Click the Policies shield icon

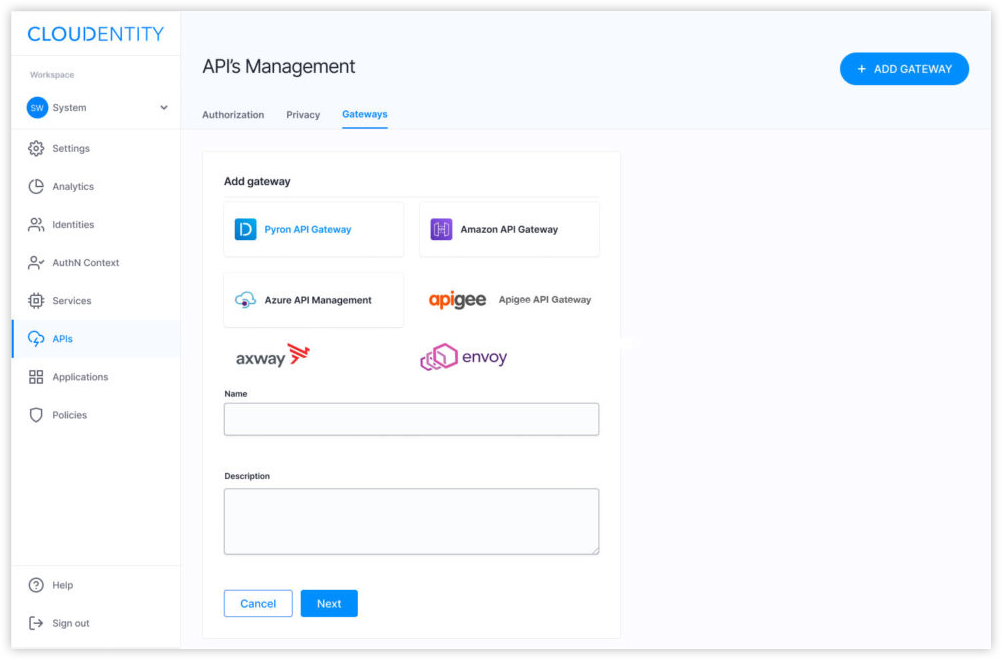(x=36, y=415)
